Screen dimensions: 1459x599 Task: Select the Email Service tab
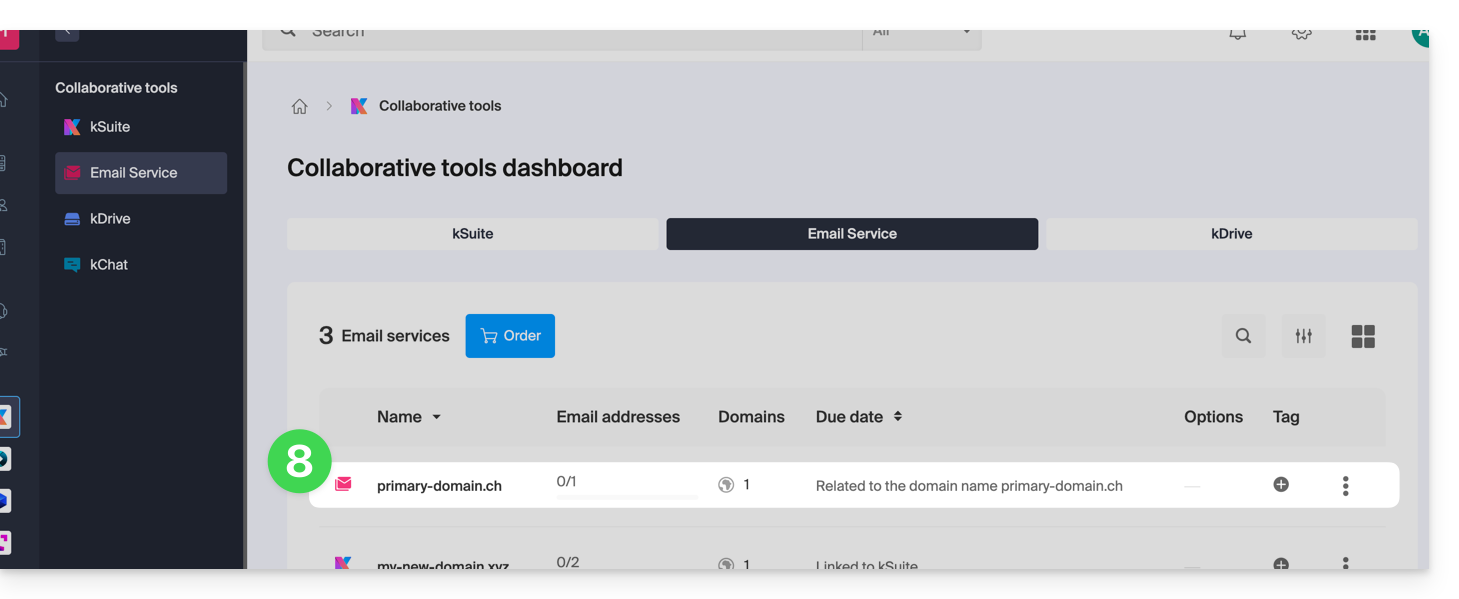pyautogui.click(x=852, y=234)
